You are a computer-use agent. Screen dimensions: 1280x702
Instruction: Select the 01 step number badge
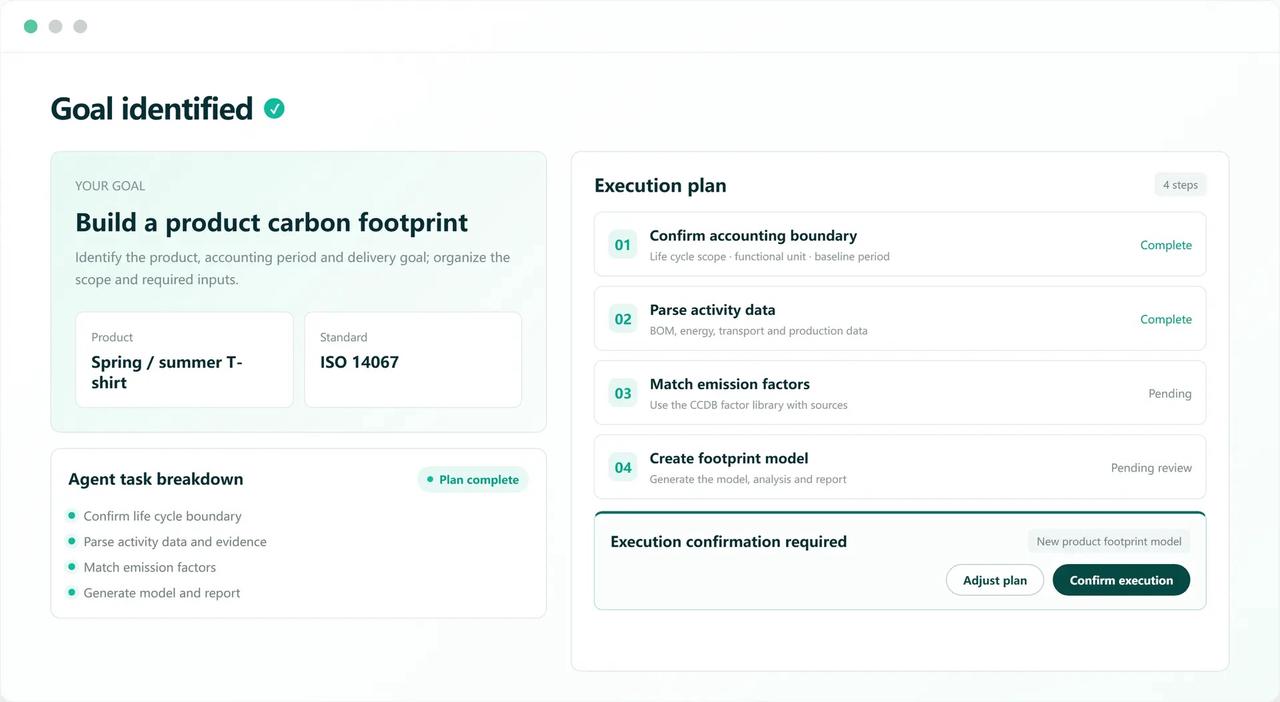[x=623, y=245]
